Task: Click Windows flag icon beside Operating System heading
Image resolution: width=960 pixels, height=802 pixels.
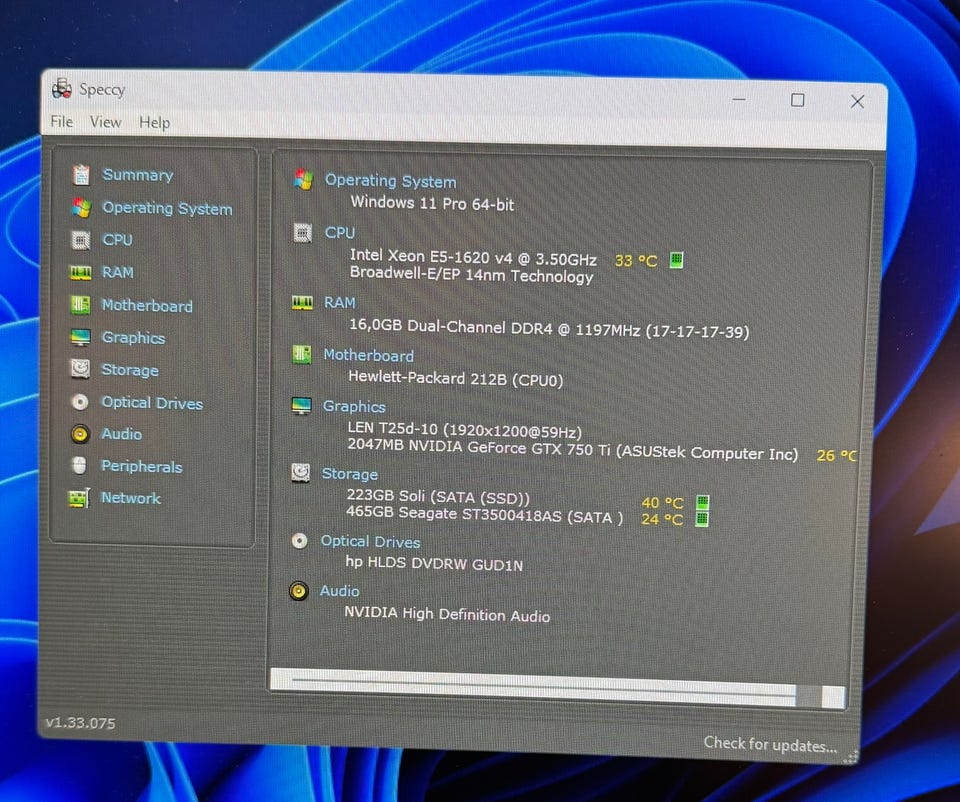Action: (303, 179)
